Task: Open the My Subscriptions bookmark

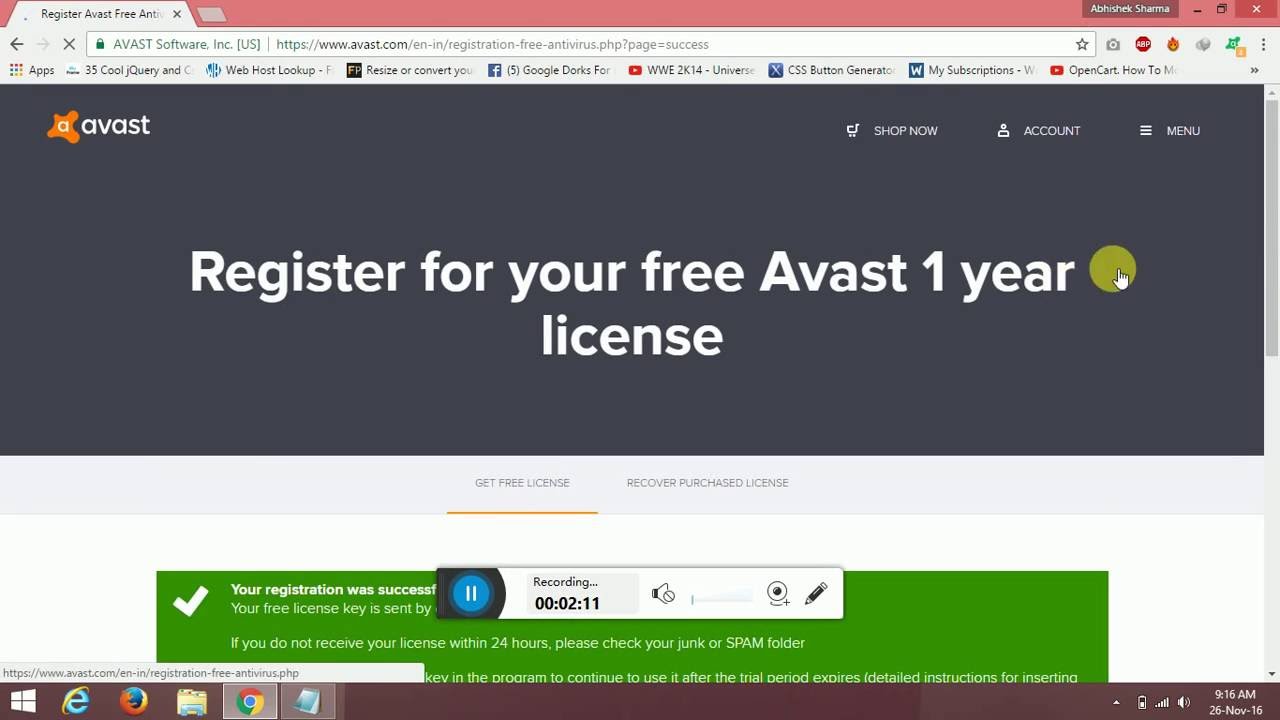Action: tap(972, 70)
